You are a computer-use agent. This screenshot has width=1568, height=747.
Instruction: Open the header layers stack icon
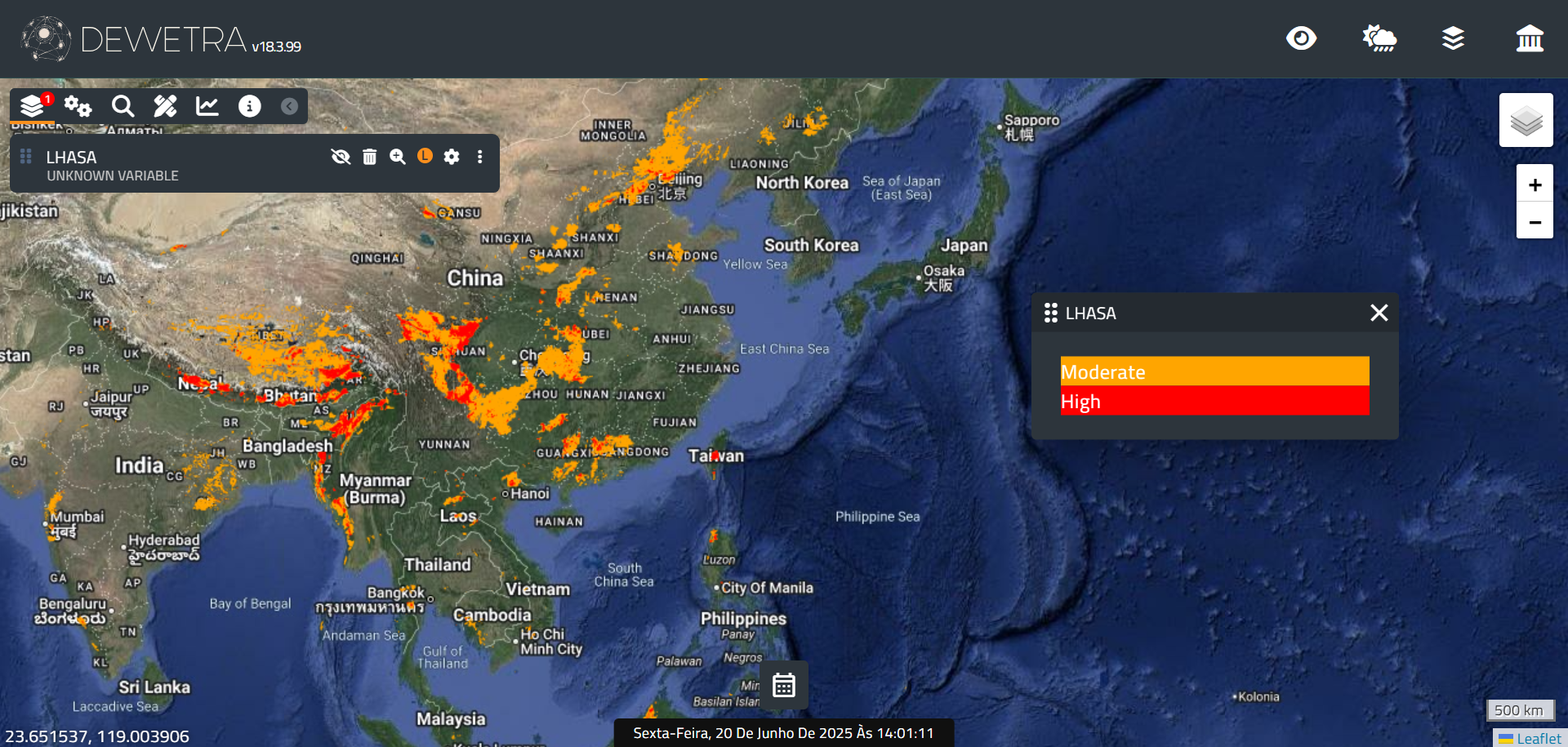click(x=1454, y=38)
